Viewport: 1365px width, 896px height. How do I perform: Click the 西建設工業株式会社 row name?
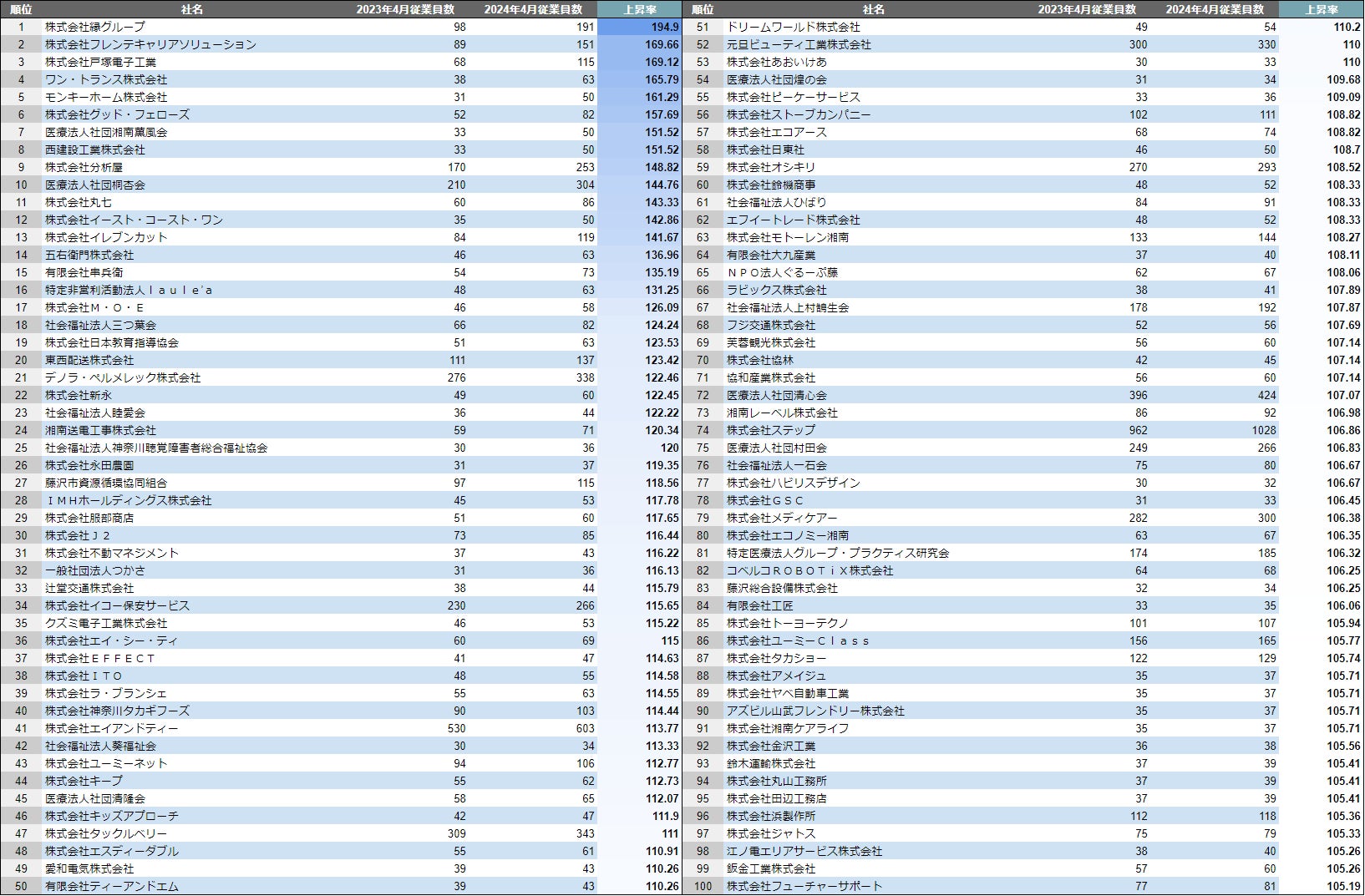(95, 149)
